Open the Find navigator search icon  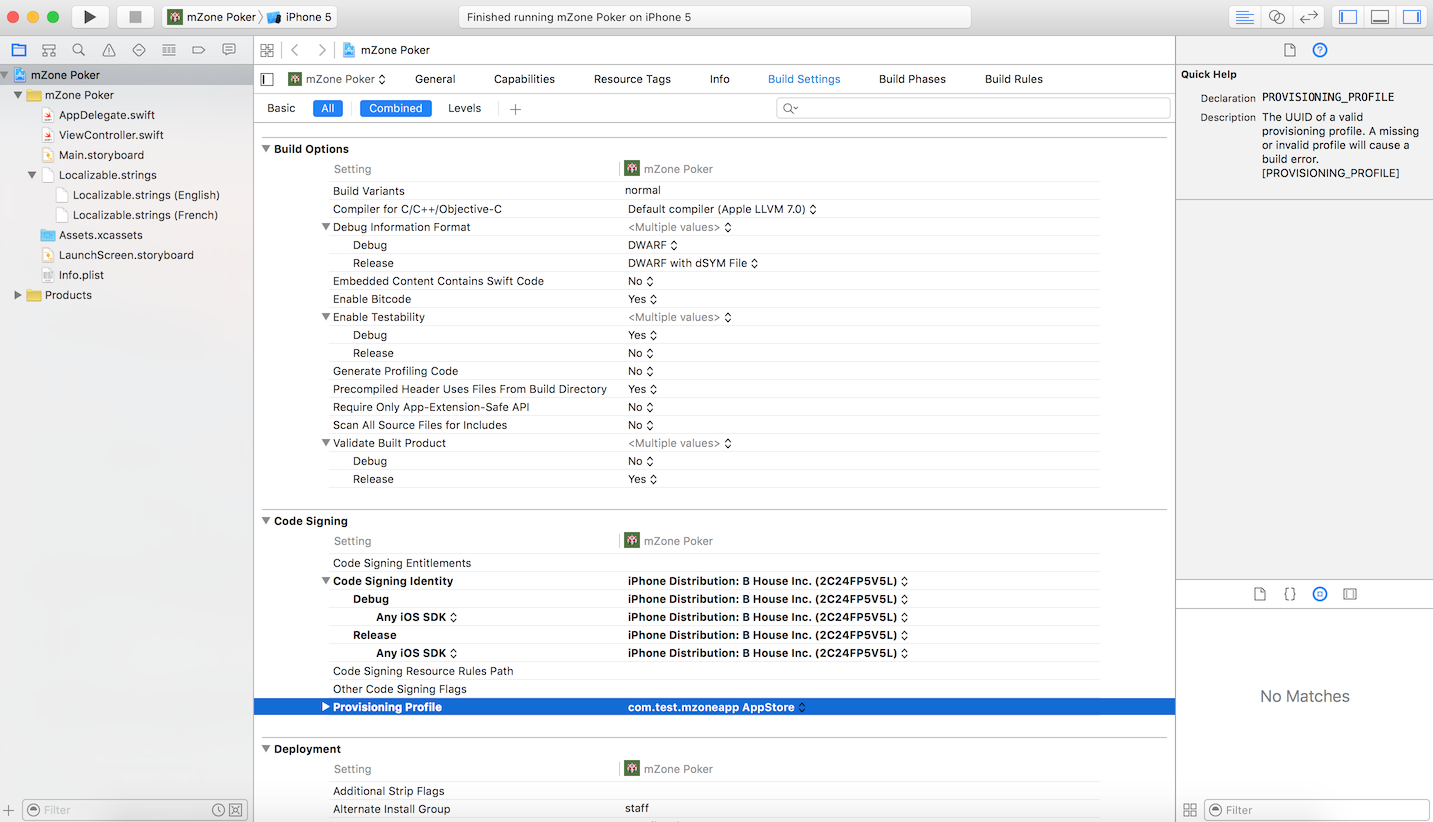pyautogui.click(x=79, y=50)
